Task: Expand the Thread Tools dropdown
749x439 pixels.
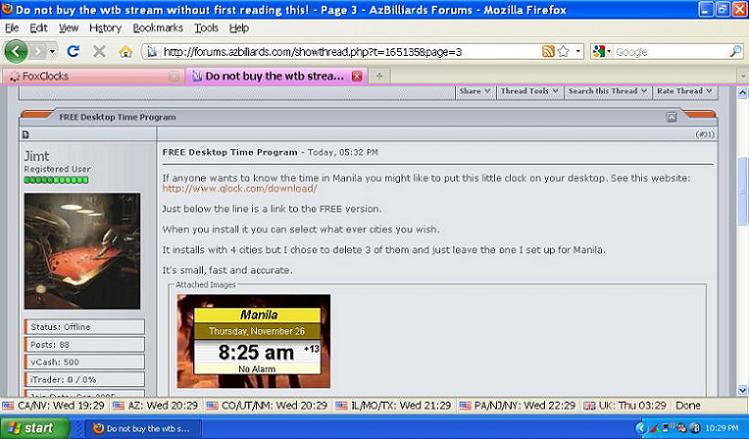Action: [x=528, y=91]
